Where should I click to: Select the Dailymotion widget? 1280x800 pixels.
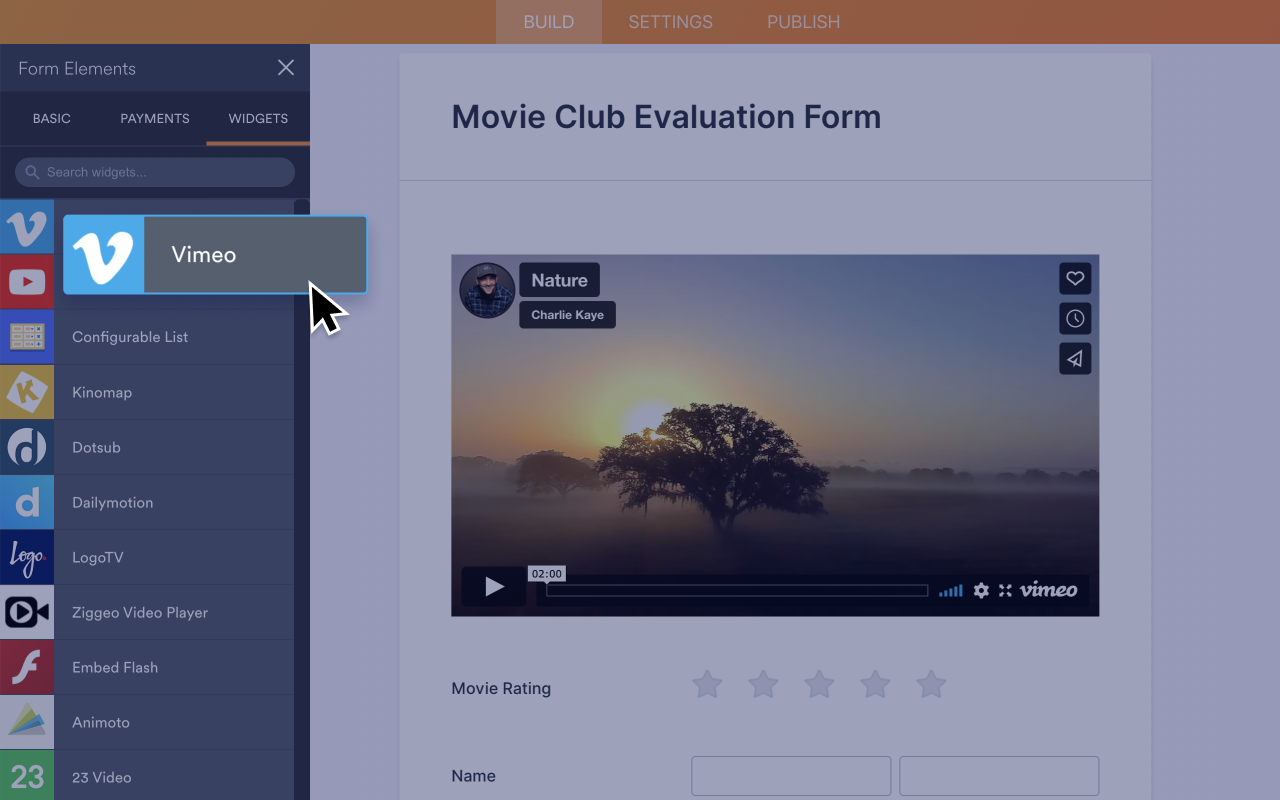[112, 502]
